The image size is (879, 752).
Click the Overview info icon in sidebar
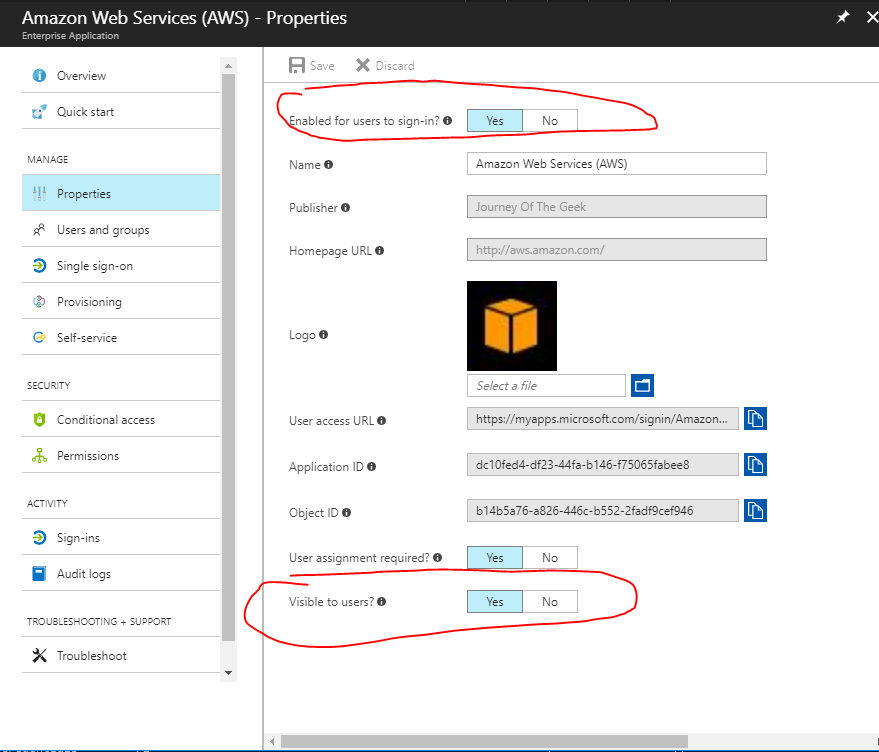coord(39,75)
